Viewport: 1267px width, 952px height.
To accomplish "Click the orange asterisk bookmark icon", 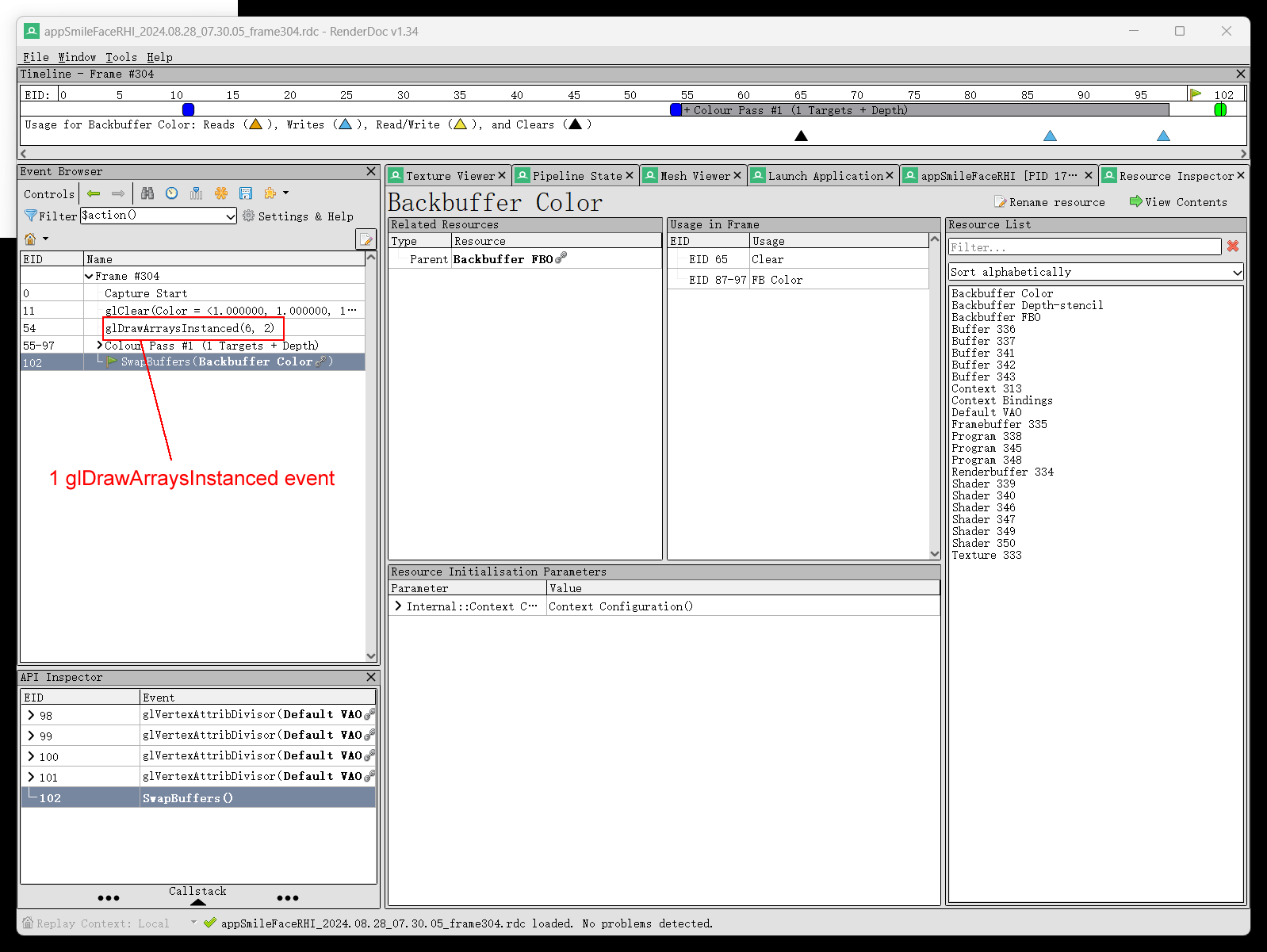I will click(x=221, y=193).
